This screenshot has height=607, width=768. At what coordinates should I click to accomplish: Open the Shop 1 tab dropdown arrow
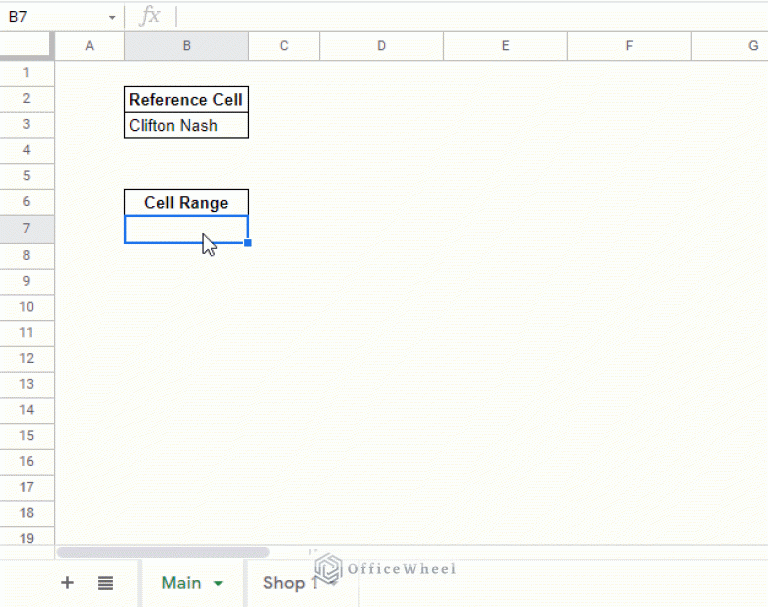coord(332,584)
